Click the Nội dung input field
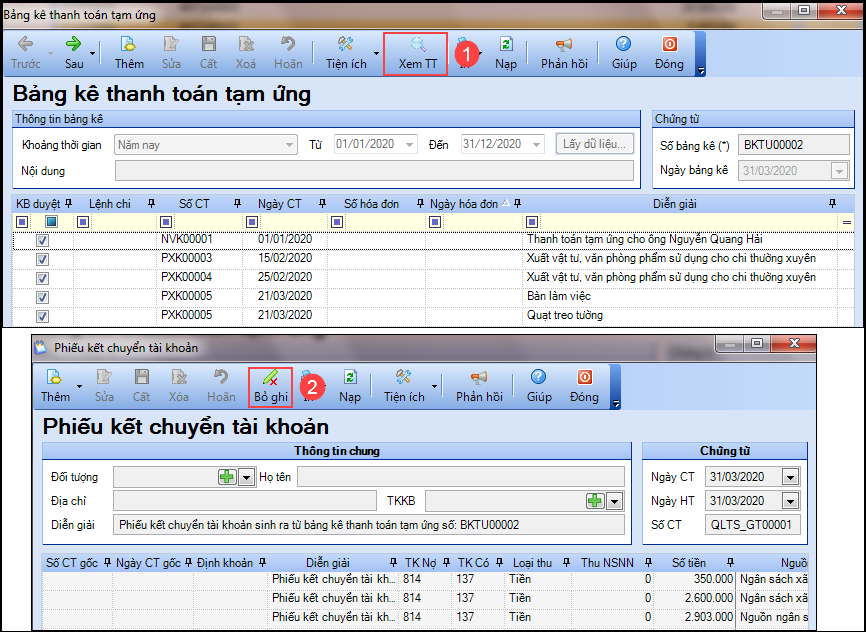 click(x=374, y=171)
